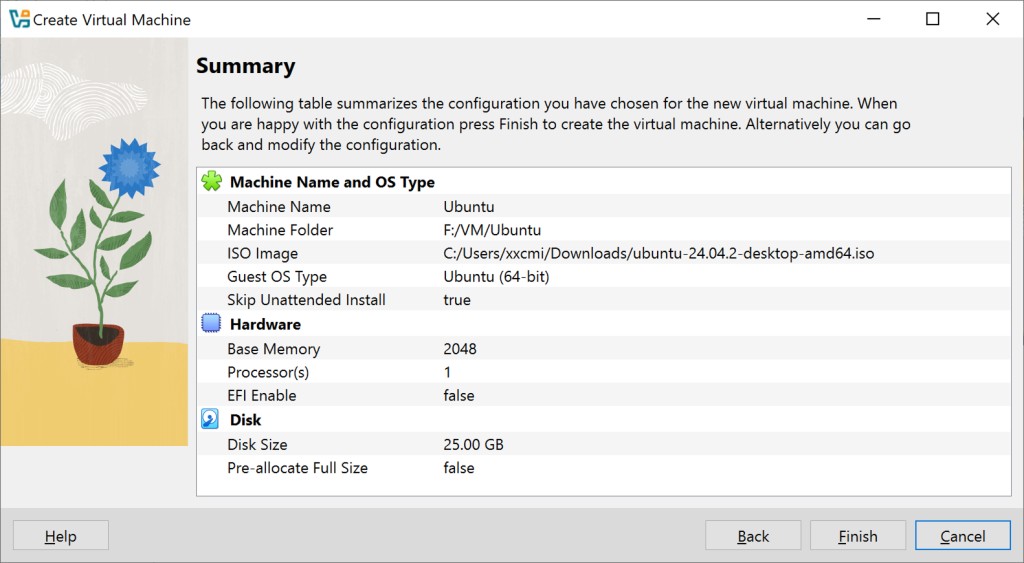Select the Guest OS Type label
The height and width of the screenshot is (563, 1024).
pos(277,277)
